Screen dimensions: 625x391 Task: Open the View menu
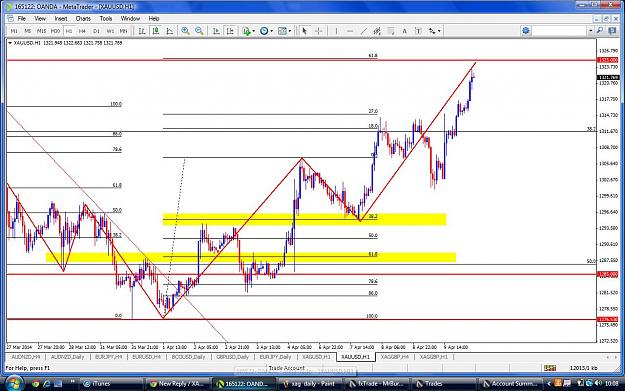pyautogui.click(x=40, y=18)
